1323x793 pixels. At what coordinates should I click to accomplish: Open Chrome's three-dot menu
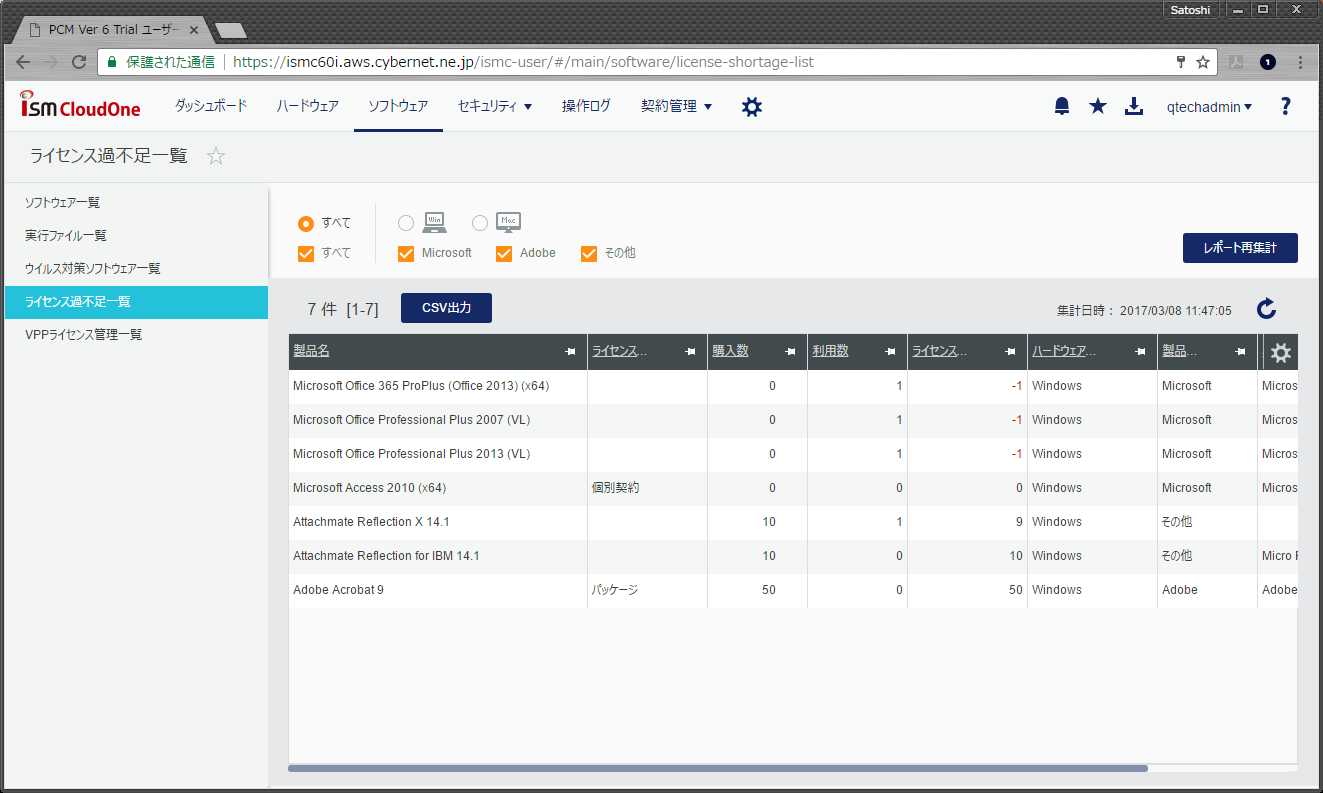1300,62
